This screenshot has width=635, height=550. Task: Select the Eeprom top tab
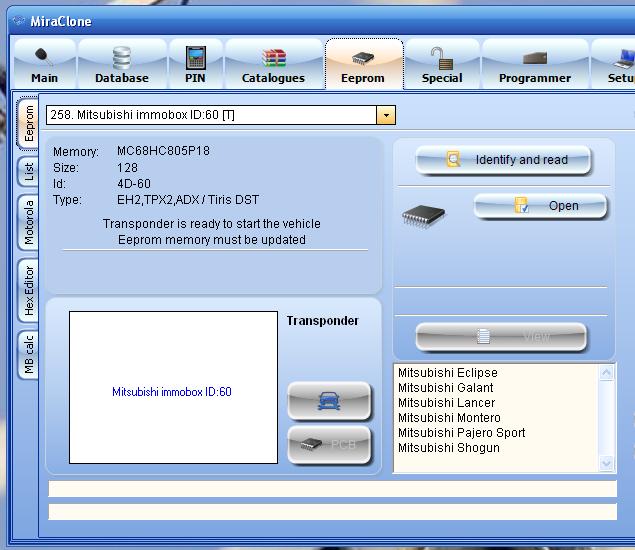[363, 64]
